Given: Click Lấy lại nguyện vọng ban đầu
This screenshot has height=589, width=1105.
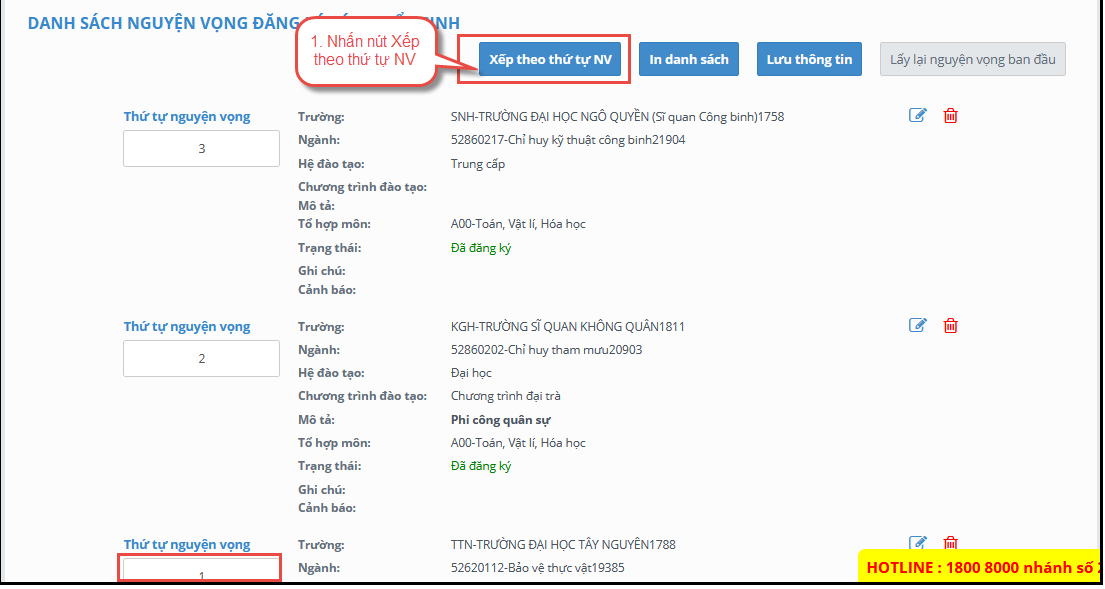Looking at the screenshot, I should click(x=973, y=59).
